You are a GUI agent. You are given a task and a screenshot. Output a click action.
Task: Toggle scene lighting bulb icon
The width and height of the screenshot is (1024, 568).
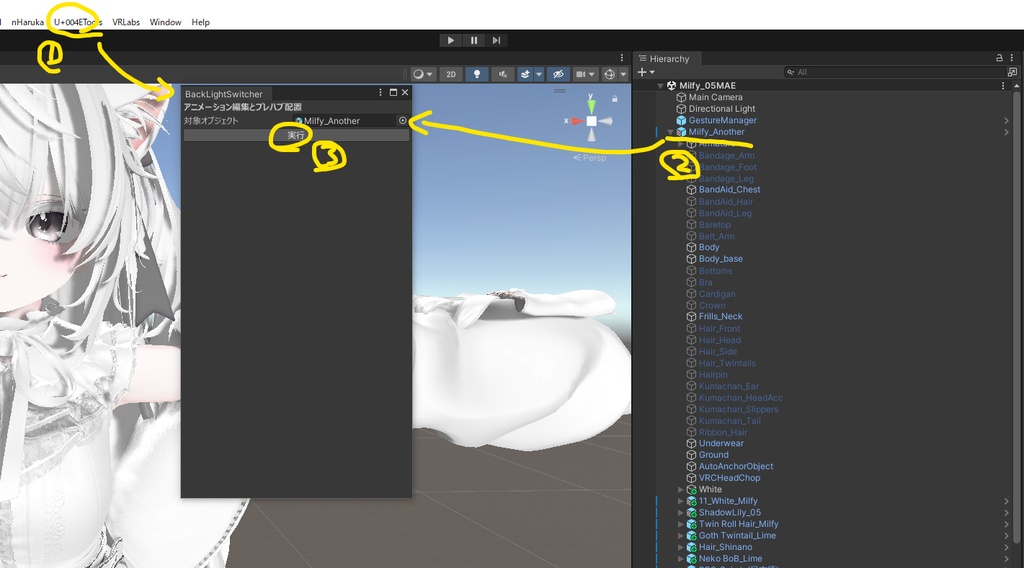tap(477, 74)
